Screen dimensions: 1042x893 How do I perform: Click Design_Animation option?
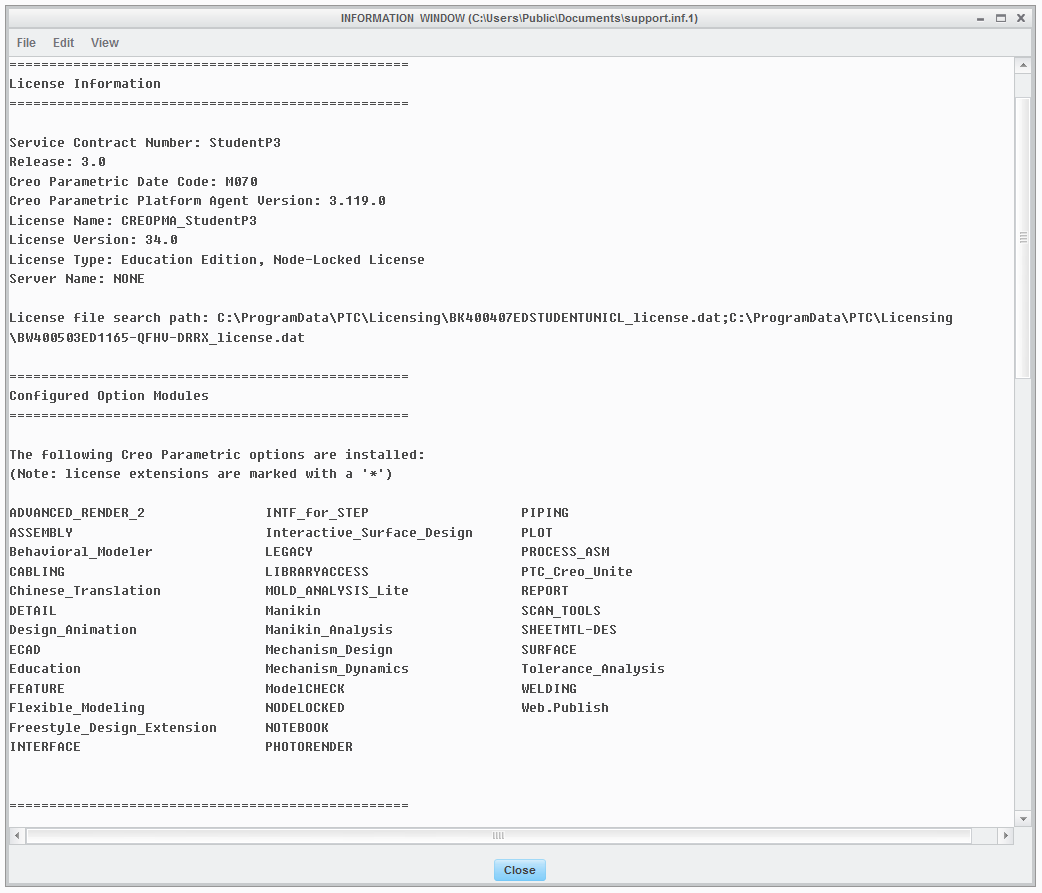point(72,630)
